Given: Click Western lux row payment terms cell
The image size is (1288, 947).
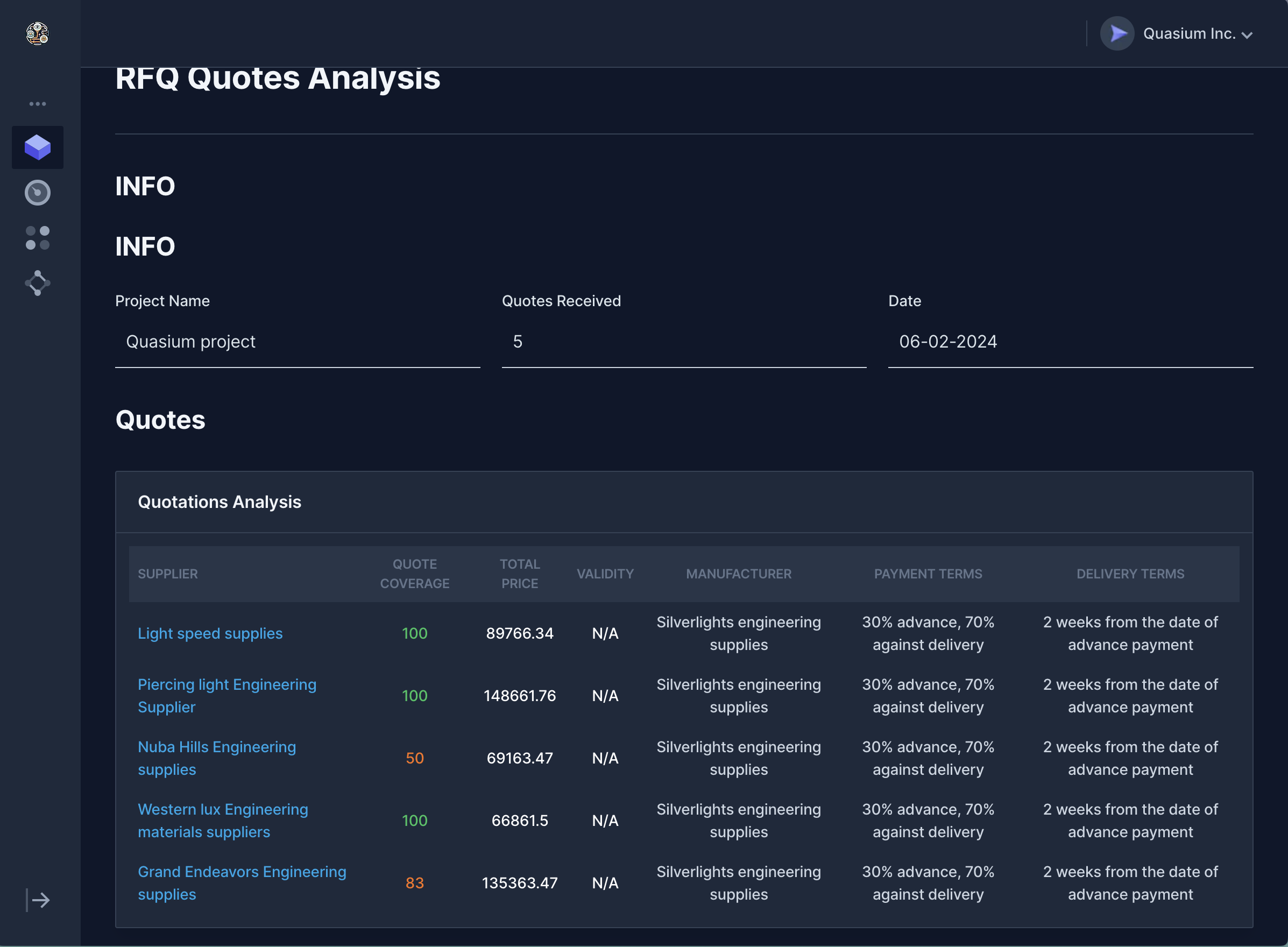Looking at the screenshot, I should 928,821.
